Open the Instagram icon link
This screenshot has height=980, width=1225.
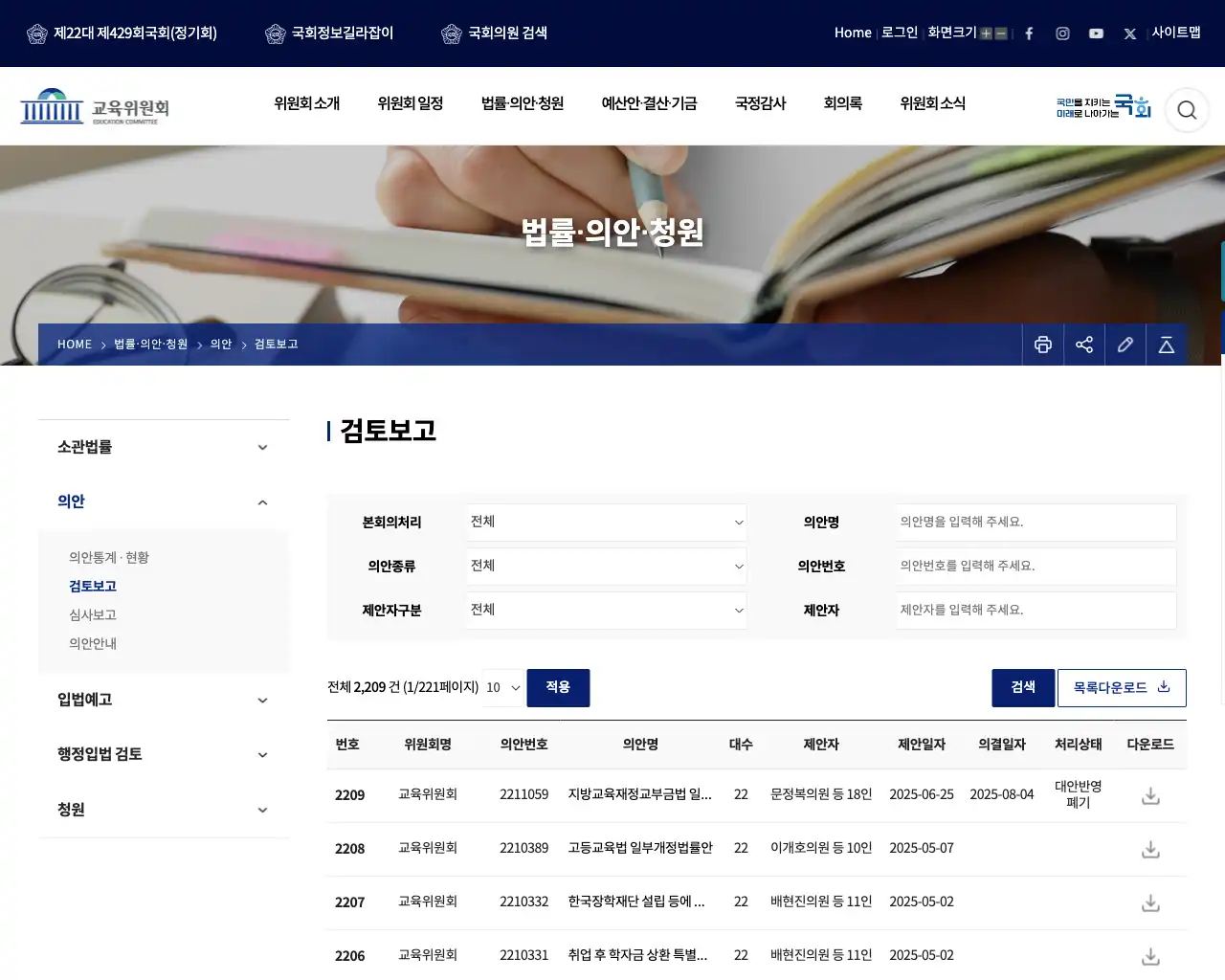pyautogui.click(x=1062, y=33)
